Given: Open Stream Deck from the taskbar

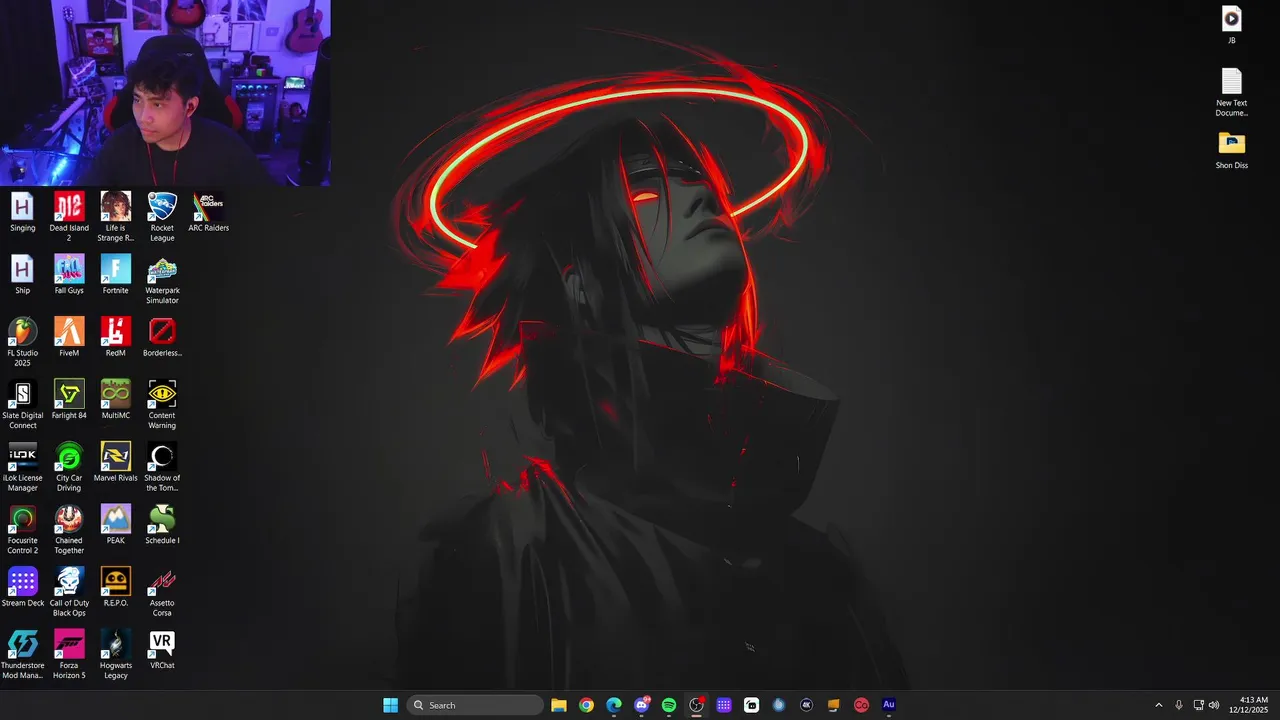Looking at the screenshot, I should (724, 705).
